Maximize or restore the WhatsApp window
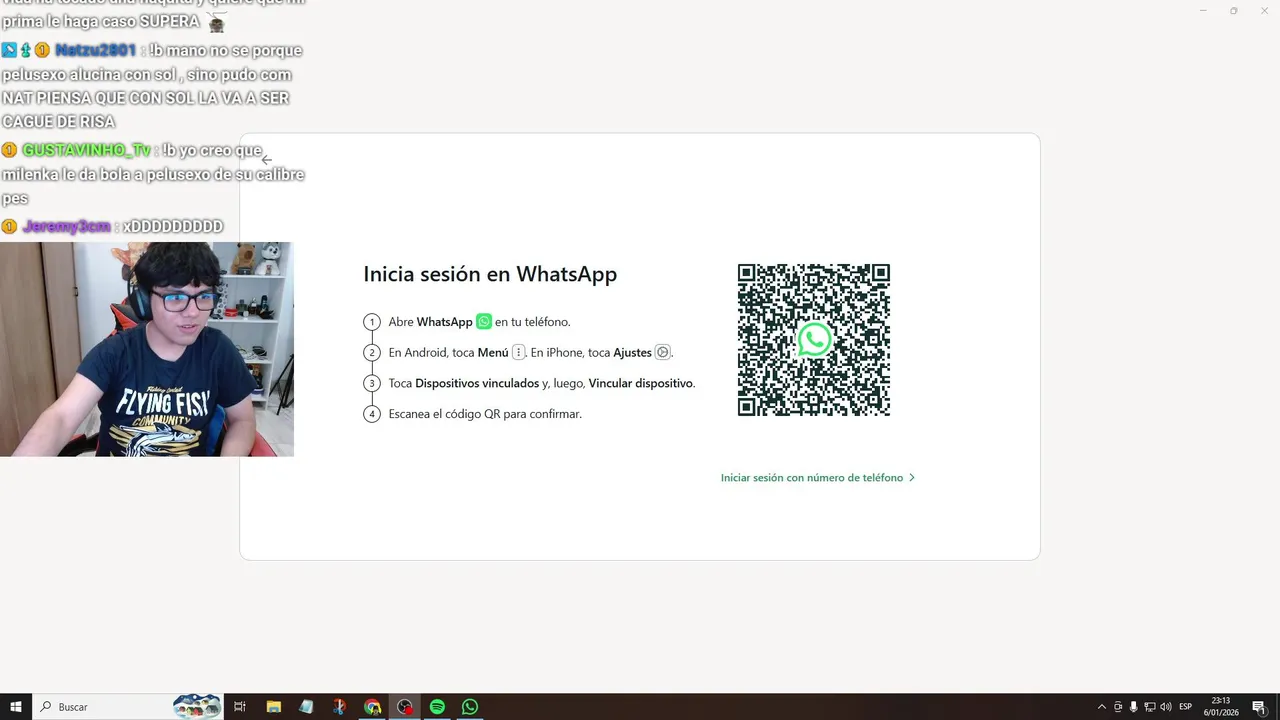This screenshot has width=1280, height=720. 1233,10
